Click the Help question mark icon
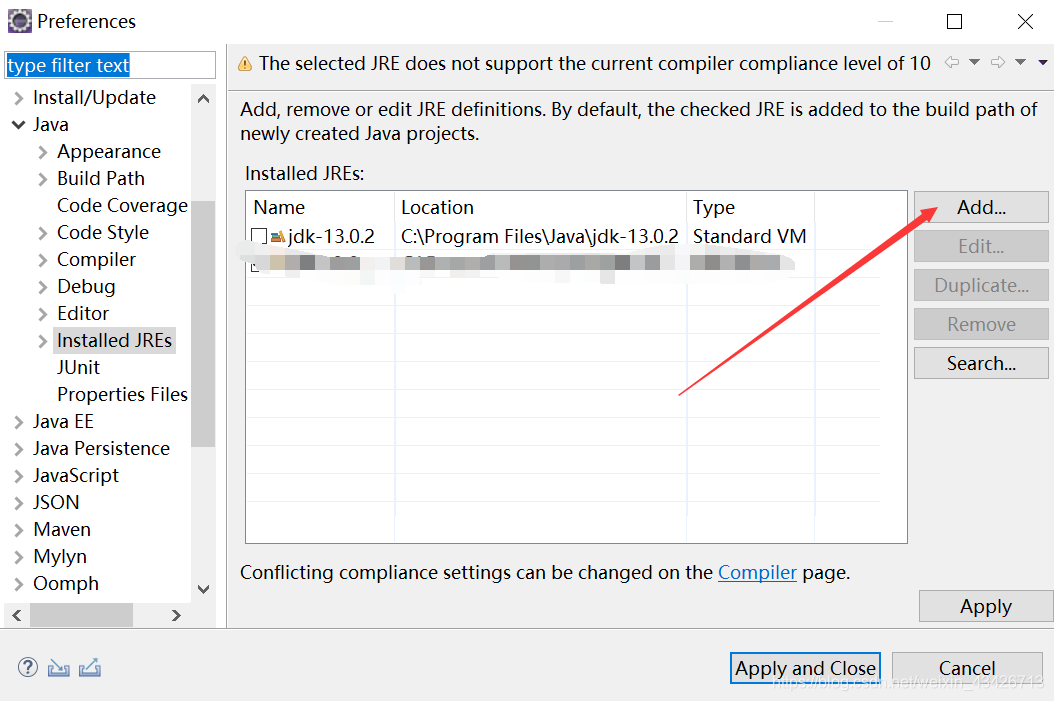The width and height of the screenshot is (1054, 701). [x=27, y=667]
